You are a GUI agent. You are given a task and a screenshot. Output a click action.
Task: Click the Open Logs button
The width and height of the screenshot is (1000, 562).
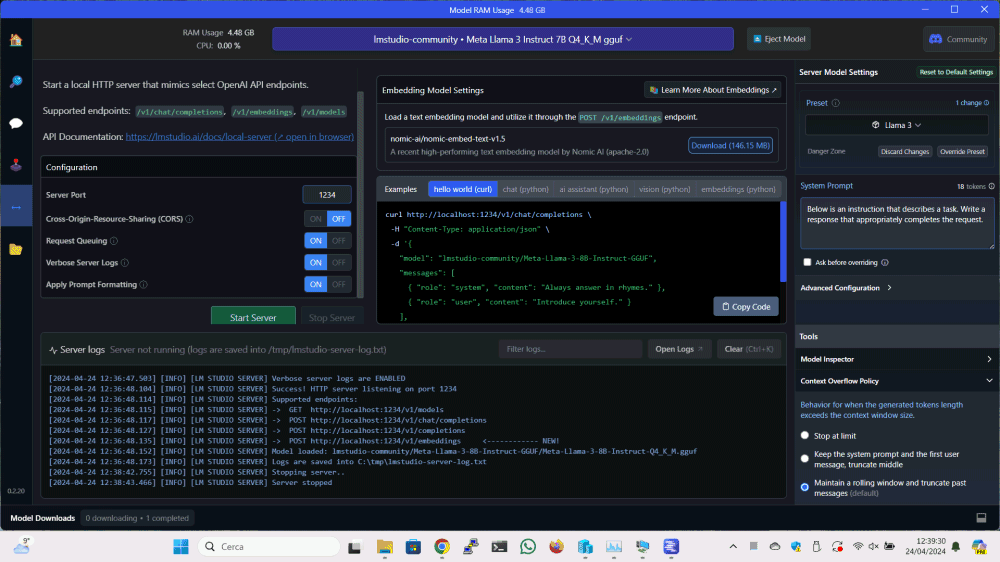pyautogui.click(x=679, y=349)
